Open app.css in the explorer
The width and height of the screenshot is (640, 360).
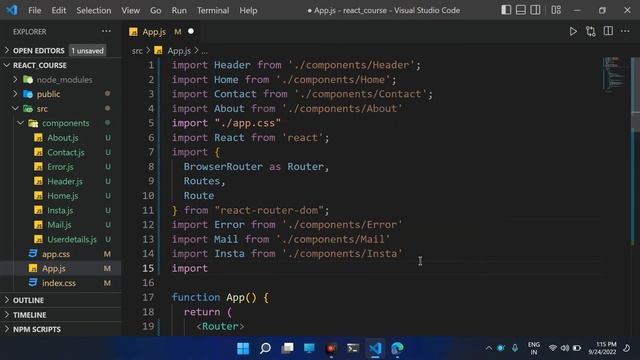(61, 254)
